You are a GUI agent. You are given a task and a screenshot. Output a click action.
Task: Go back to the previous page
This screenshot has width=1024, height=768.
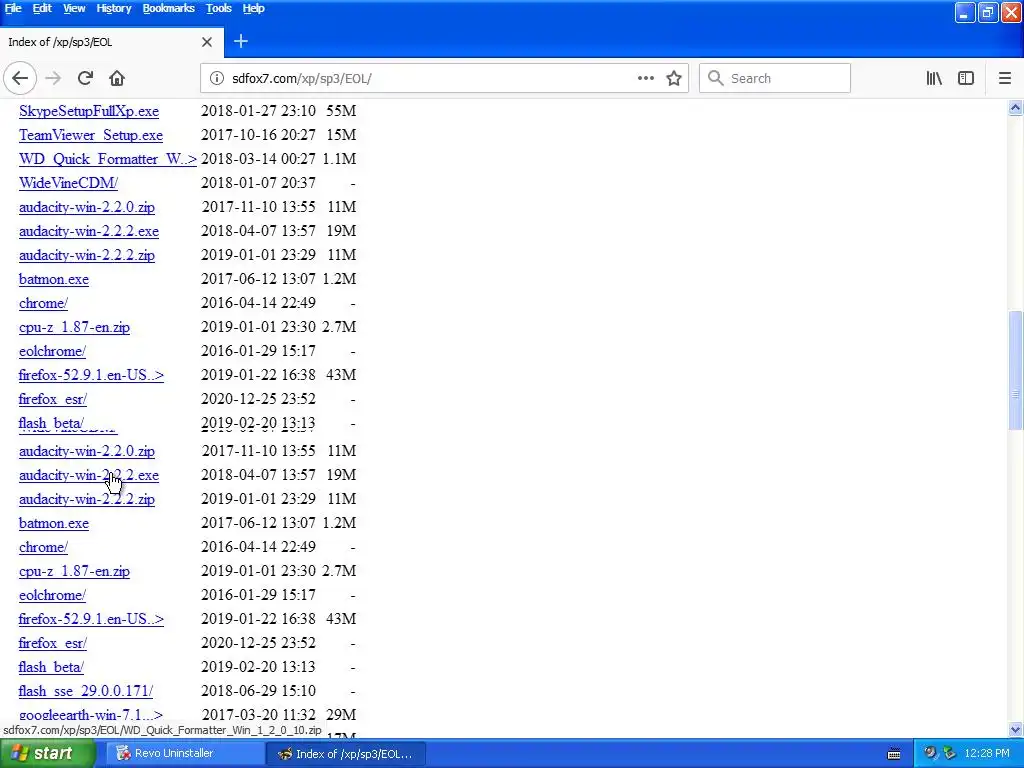(x=20, y=78)
